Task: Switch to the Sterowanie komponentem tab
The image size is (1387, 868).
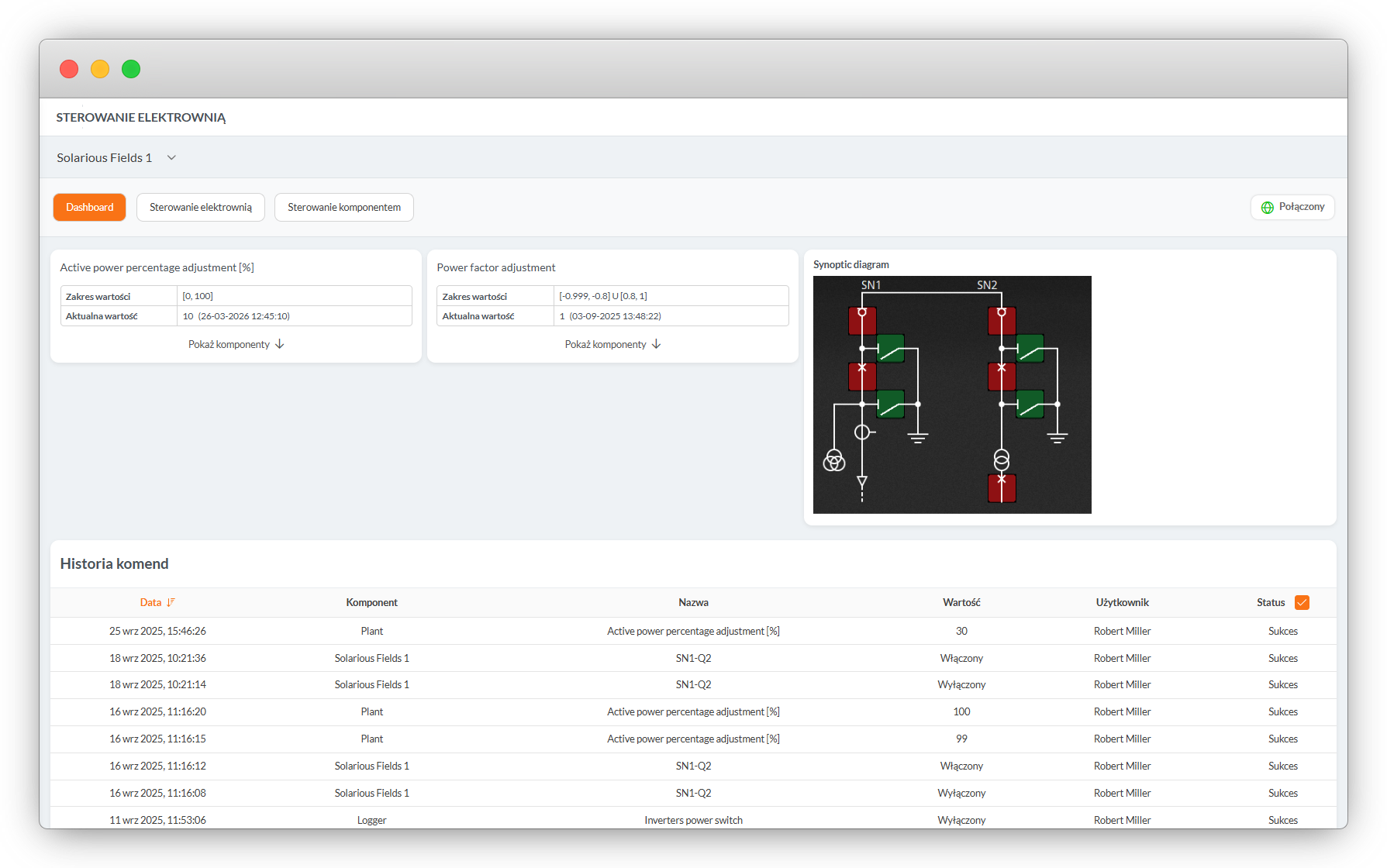Action: tap(344, 208)
